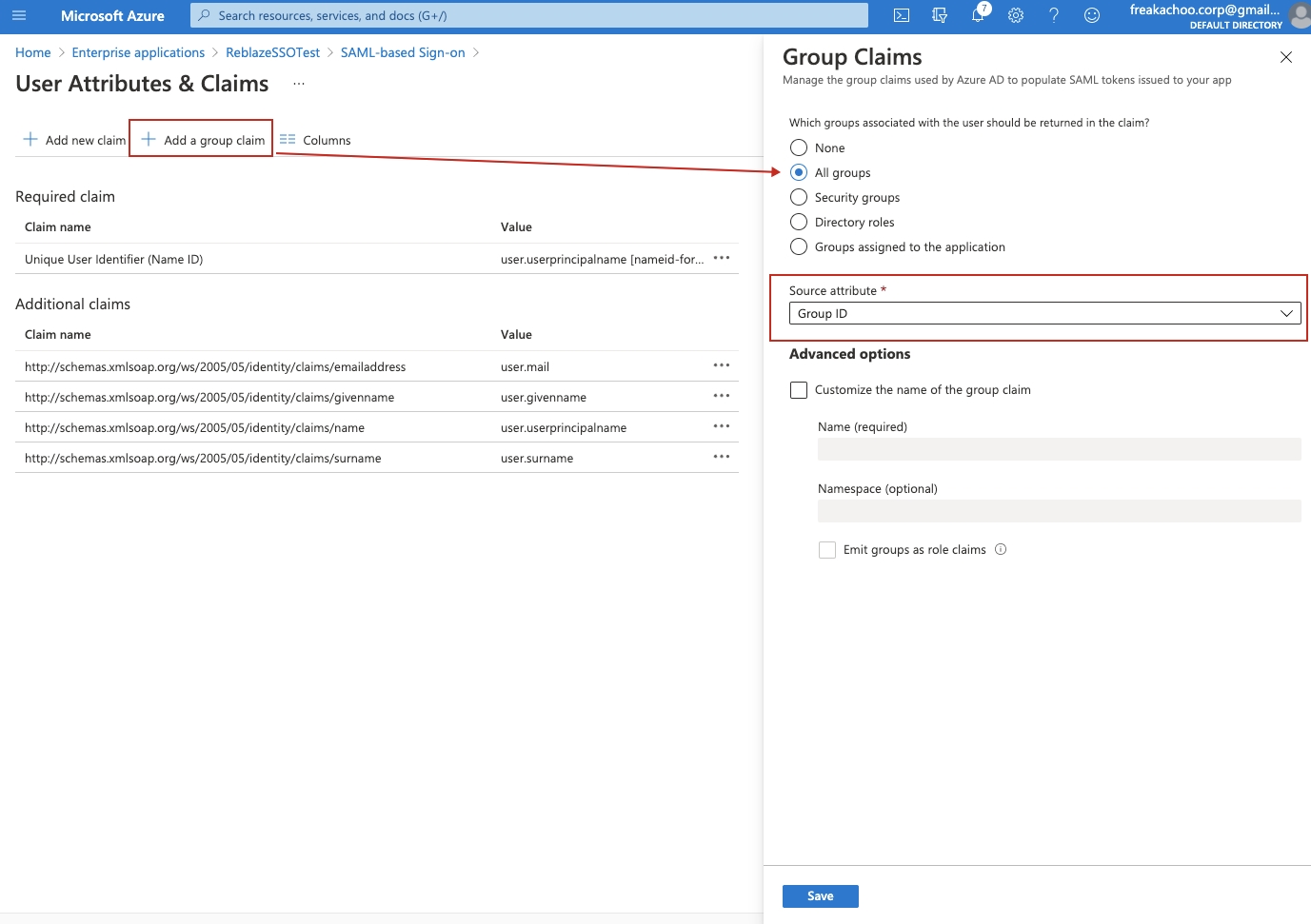
Task: Go to Enterprise applications breadcrumb
Action: 138,52
